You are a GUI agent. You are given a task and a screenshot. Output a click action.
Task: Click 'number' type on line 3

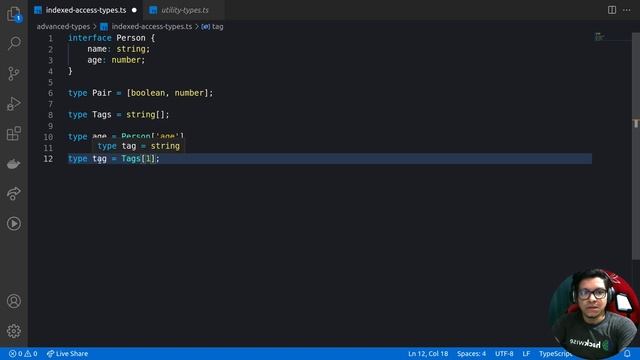(126, 60)
